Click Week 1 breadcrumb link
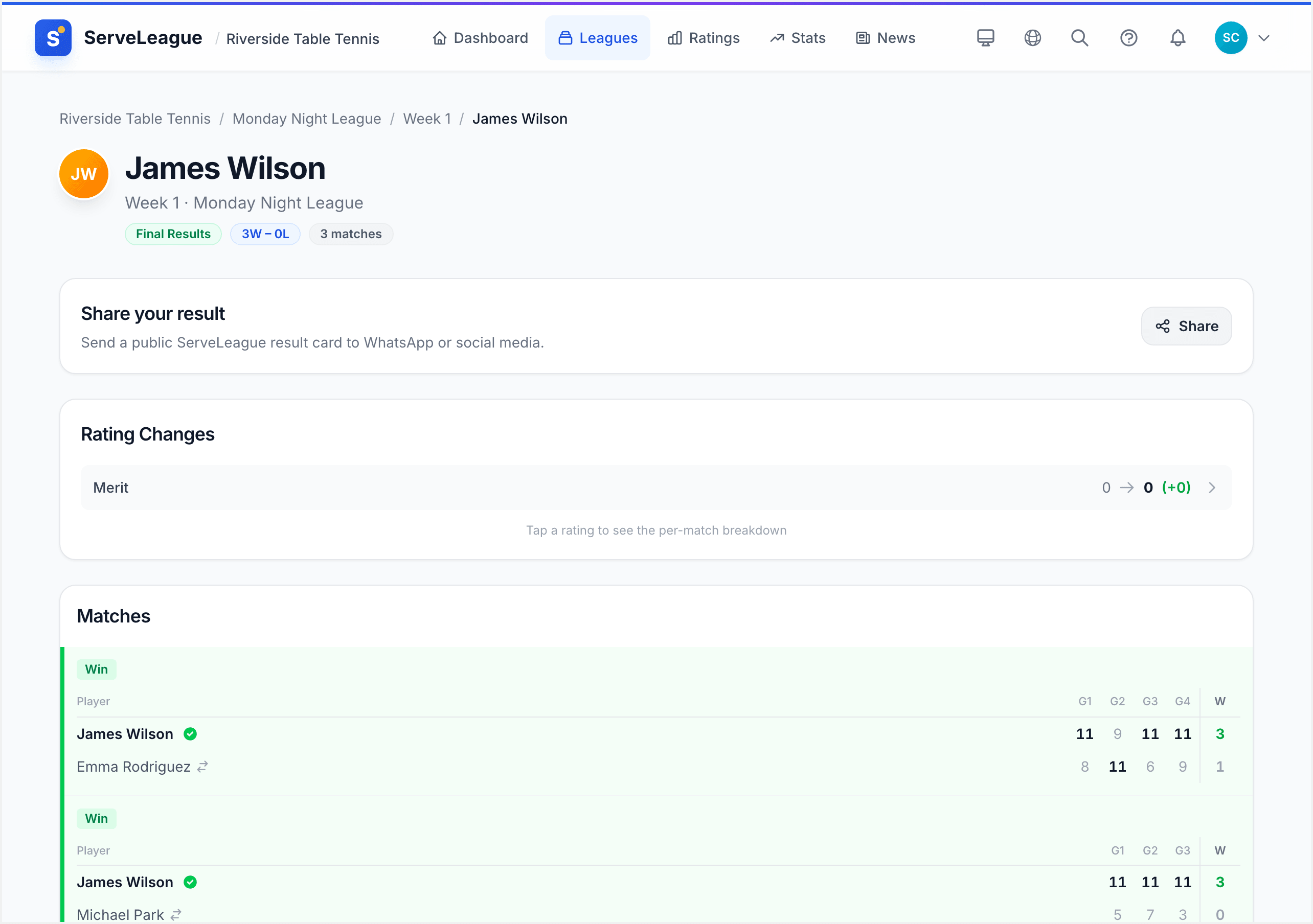The height and width of the screenshot is (924, 1313). pos(427,119)
